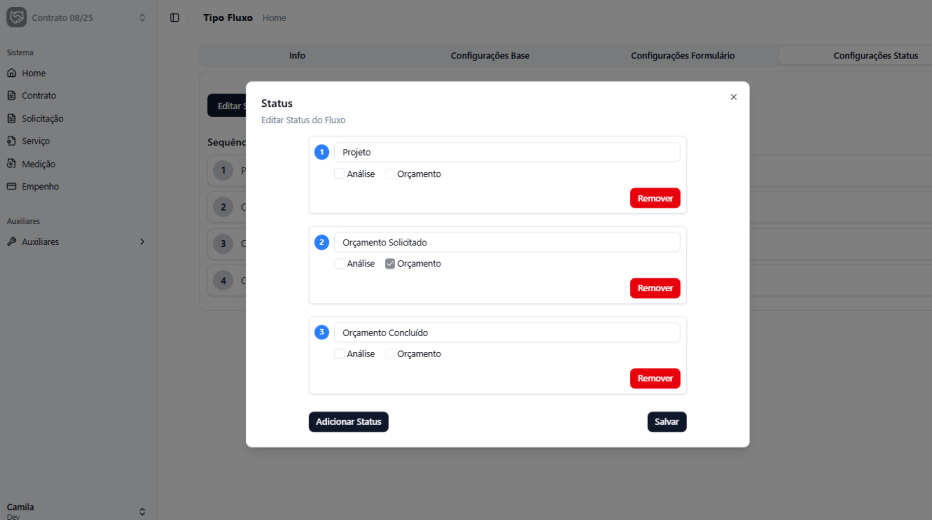932x520 pixels.
Task: Open Serviço in sidebar
Action: pyautogui.click(x=36, y=141)
